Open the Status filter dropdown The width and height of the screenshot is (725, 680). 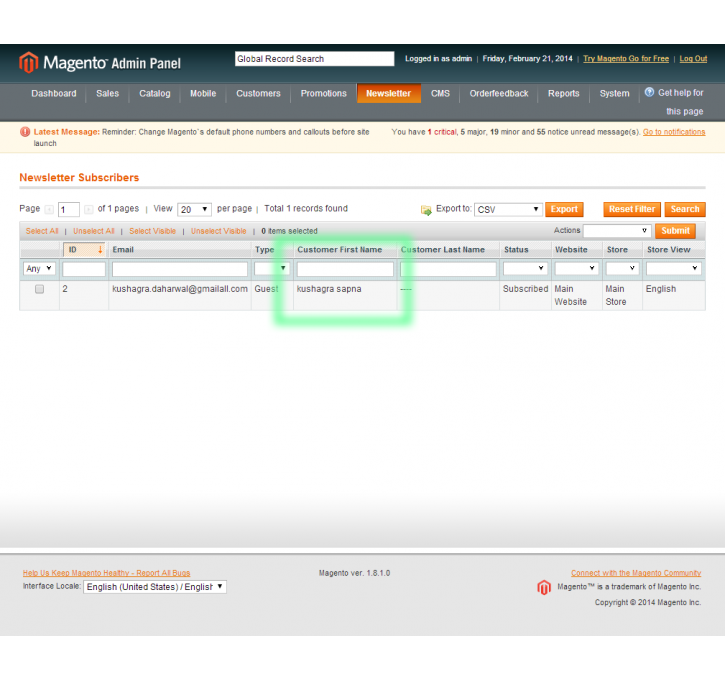tap(525, 269)
